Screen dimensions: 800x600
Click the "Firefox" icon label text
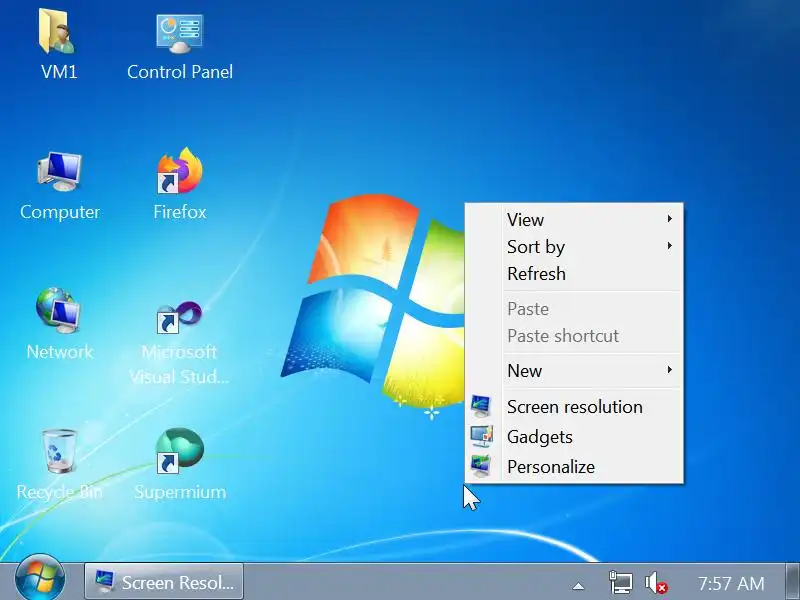[x=180, y=212]
